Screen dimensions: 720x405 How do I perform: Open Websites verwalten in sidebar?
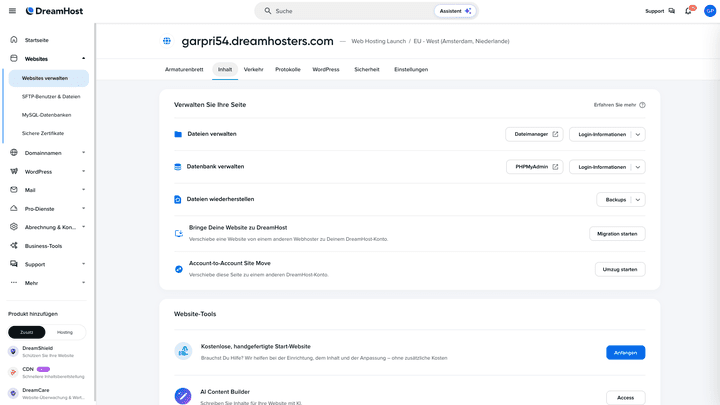(x=49, y=78)
